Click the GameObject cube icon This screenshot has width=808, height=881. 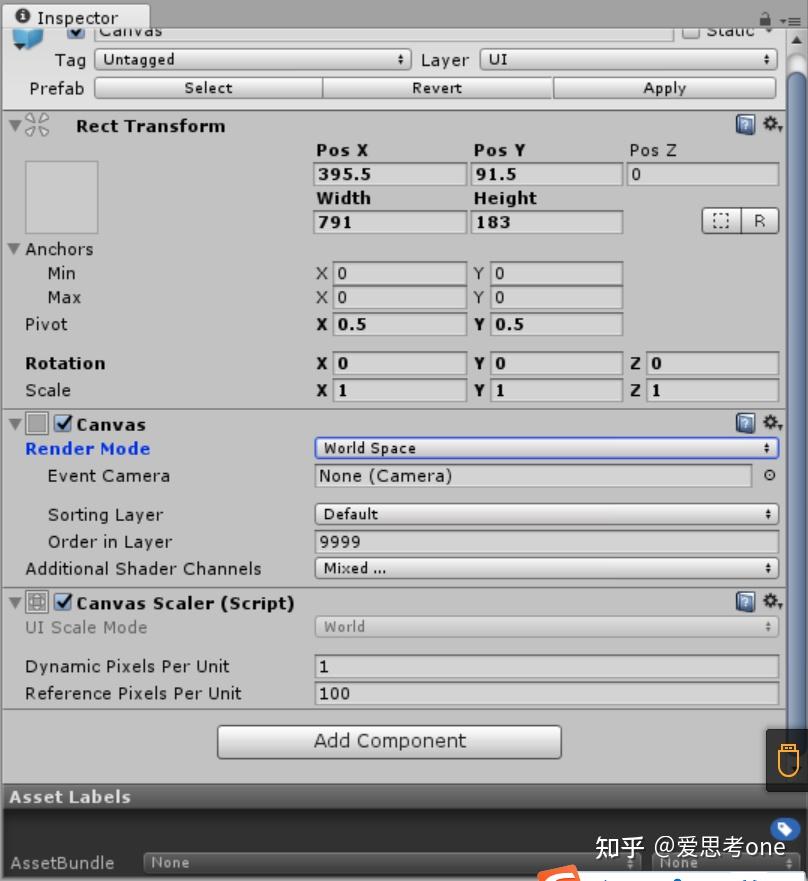tap(28, 38)
